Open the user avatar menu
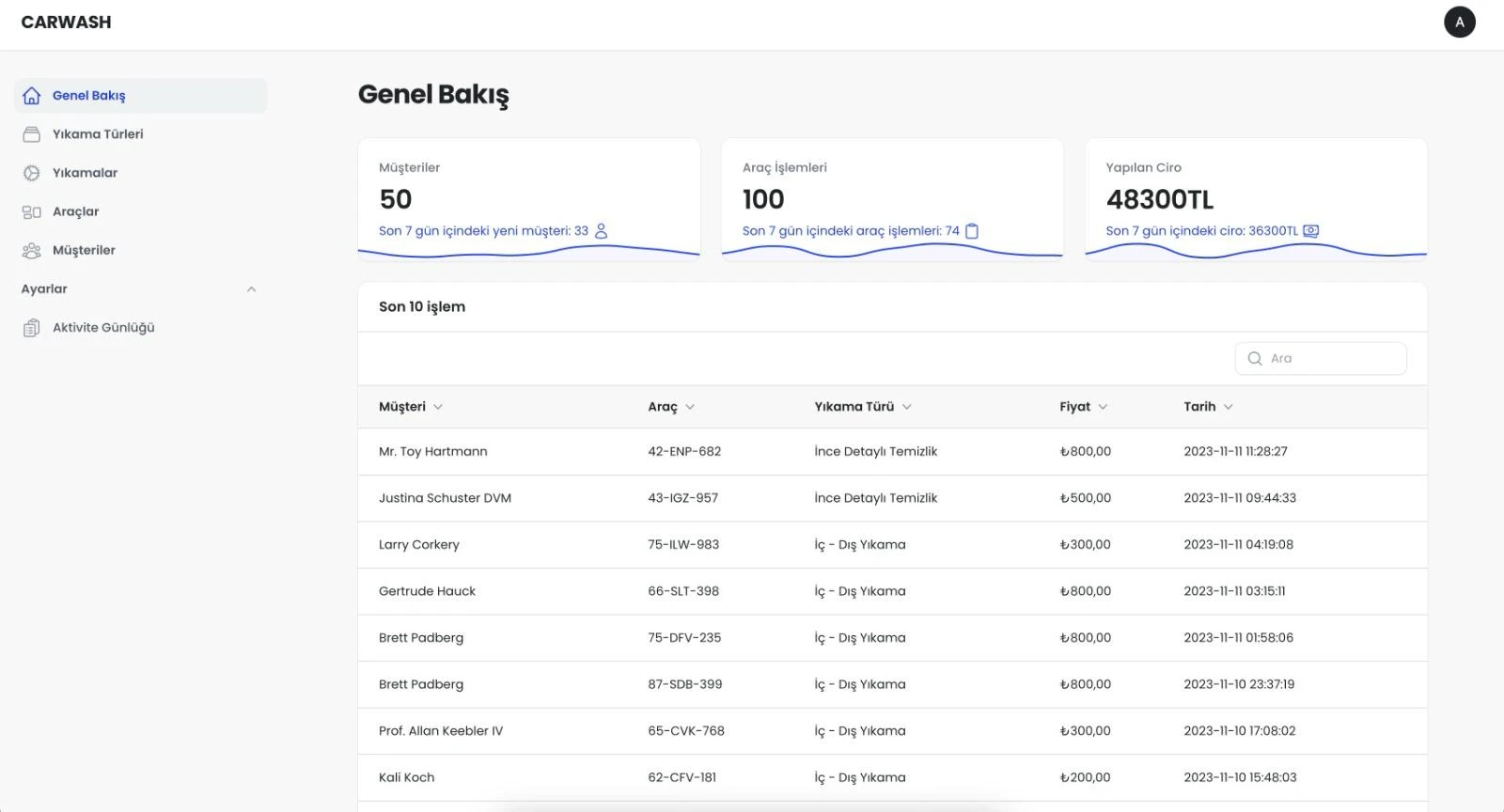The image size is (1504, 812). click(x=1459, y=23)
